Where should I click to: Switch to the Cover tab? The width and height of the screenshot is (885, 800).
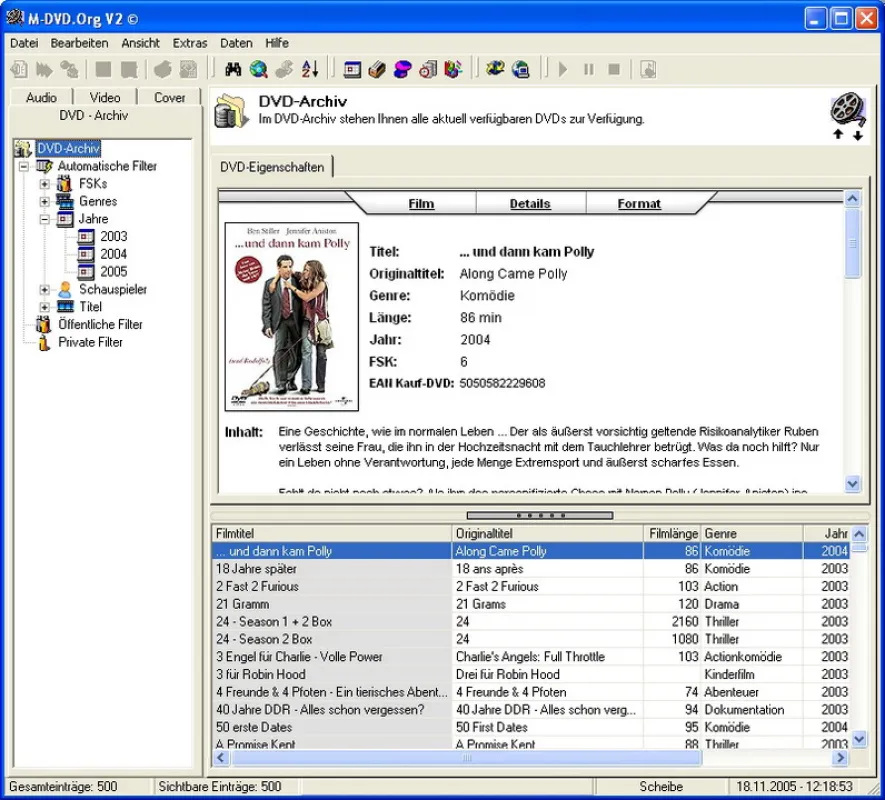pyautogui.click(x=169, y=97)
